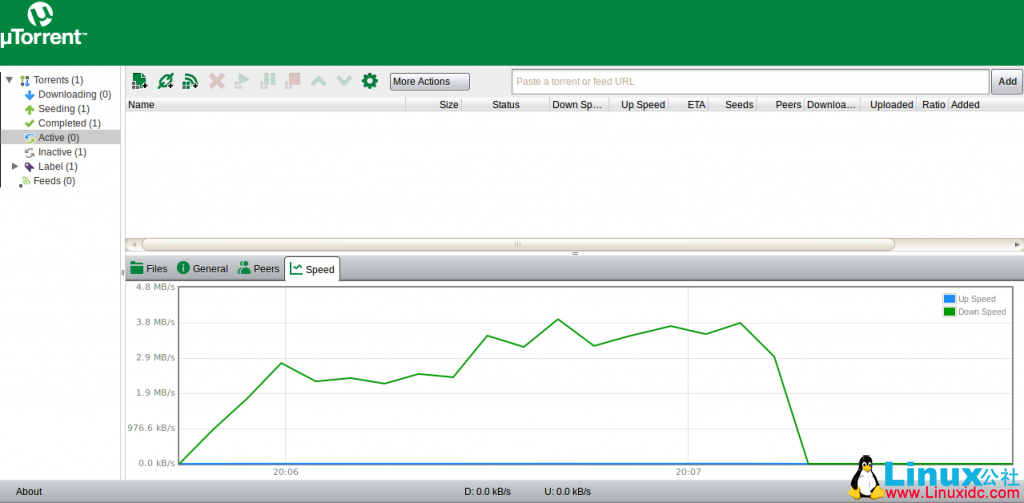This screenshot has height=503, width=1024.
Task: Sort by Seeds column header
Action: click(733, 105)
